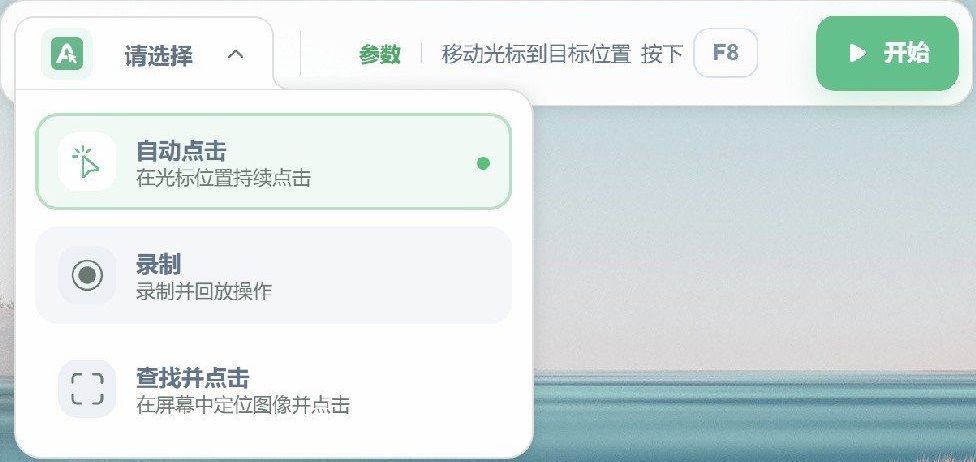The width and height of the screenshot is (976, 462).
Task: Choose the 录制 menu title
Action: 158,265
